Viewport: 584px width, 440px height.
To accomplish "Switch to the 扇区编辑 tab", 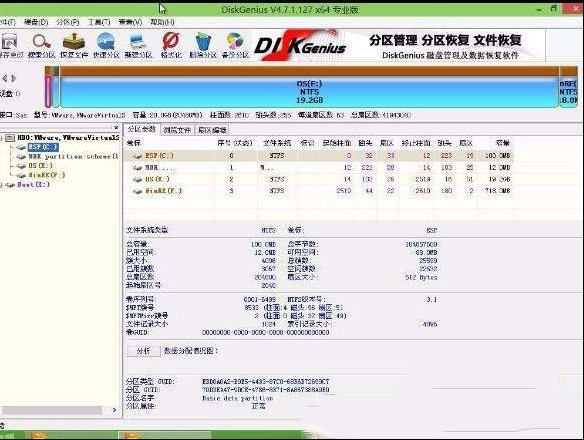I will 212,130.
